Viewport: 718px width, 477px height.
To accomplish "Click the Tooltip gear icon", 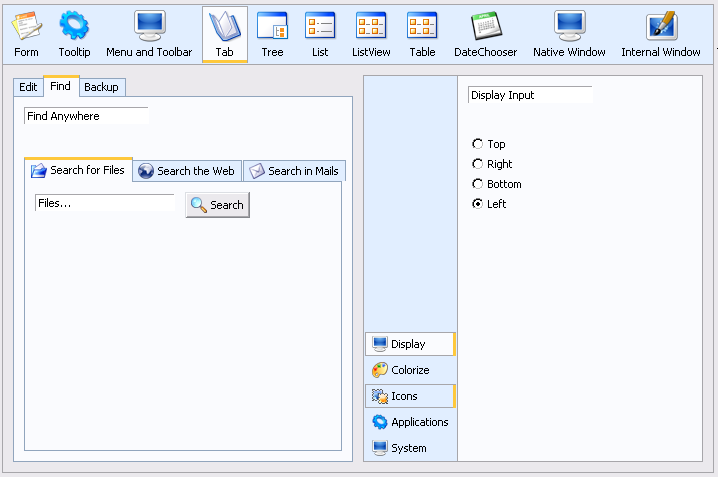I will click(74, 26).
